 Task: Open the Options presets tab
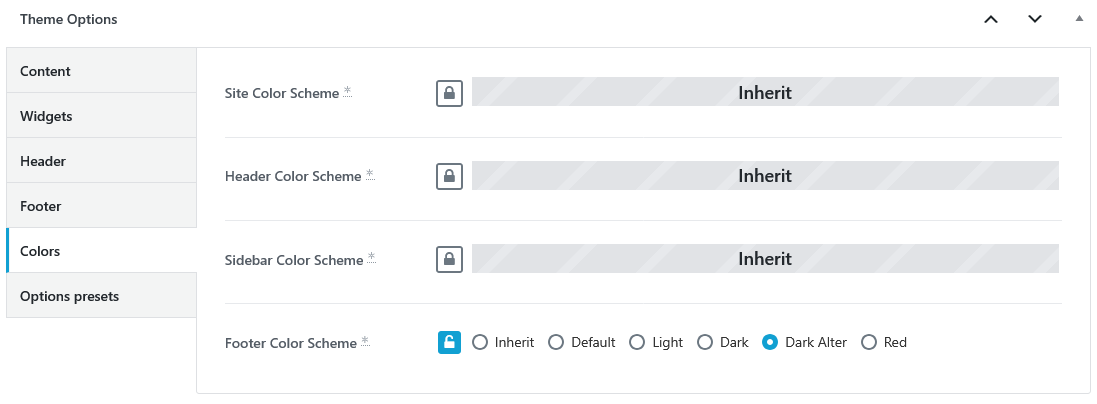click(x=101, y=295)
